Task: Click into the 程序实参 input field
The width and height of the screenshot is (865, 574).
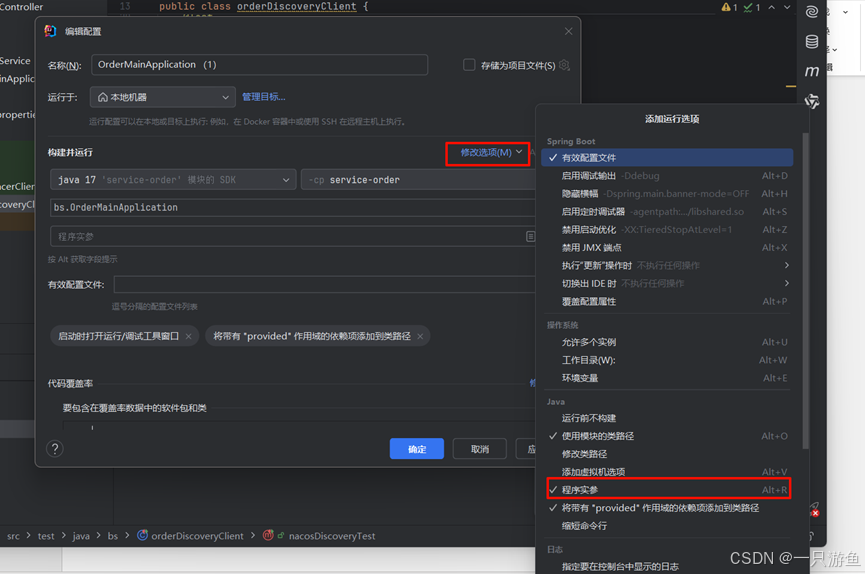Action: (292, 236)
